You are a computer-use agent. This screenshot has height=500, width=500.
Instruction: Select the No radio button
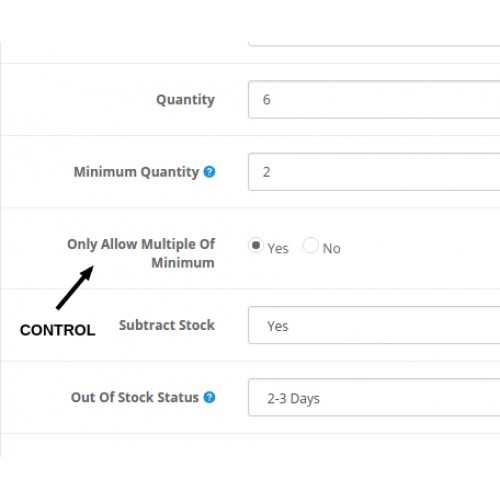pos(311,245)
